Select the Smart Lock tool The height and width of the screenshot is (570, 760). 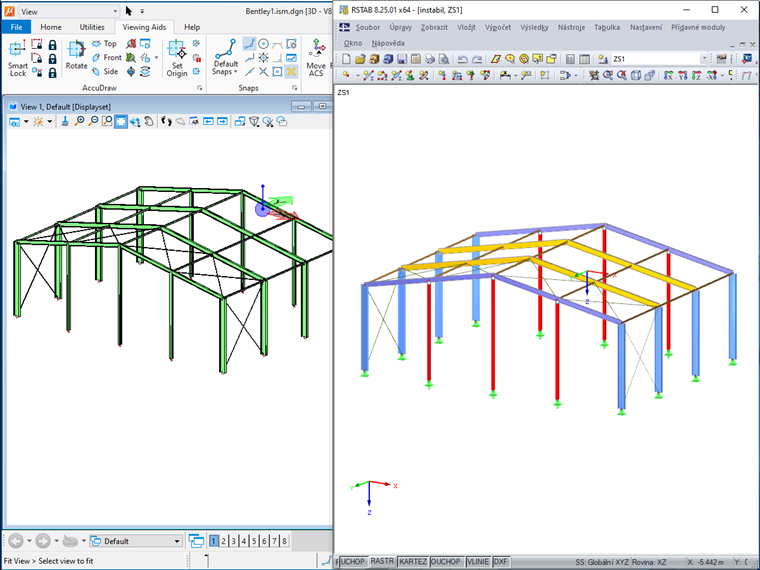[17, 58]
